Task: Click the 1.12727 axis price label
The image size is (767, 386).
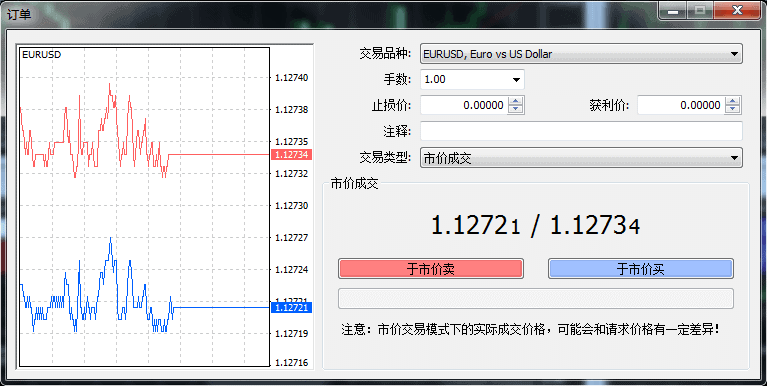Action: click(292, 237)
